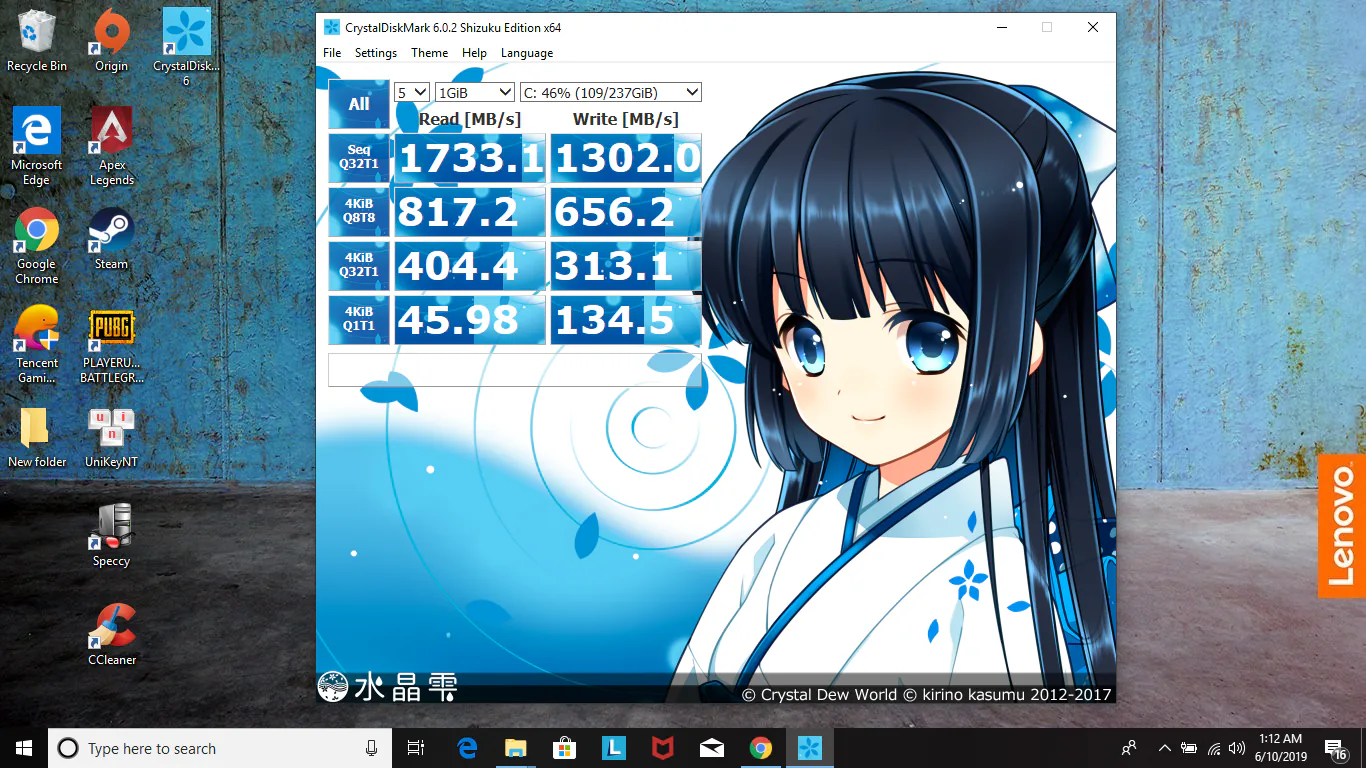Start the 4KiB Q32T1 test

click(x=359, y=266)
